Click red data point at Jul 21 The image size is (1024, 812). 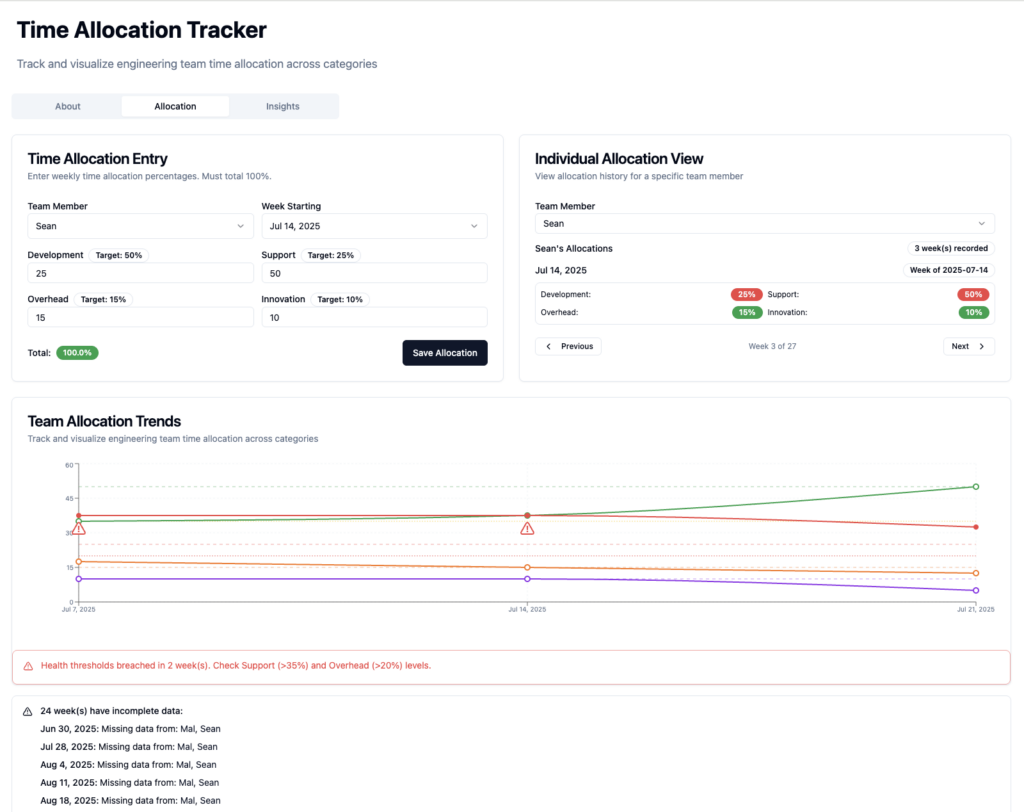[x=975, y=527]
